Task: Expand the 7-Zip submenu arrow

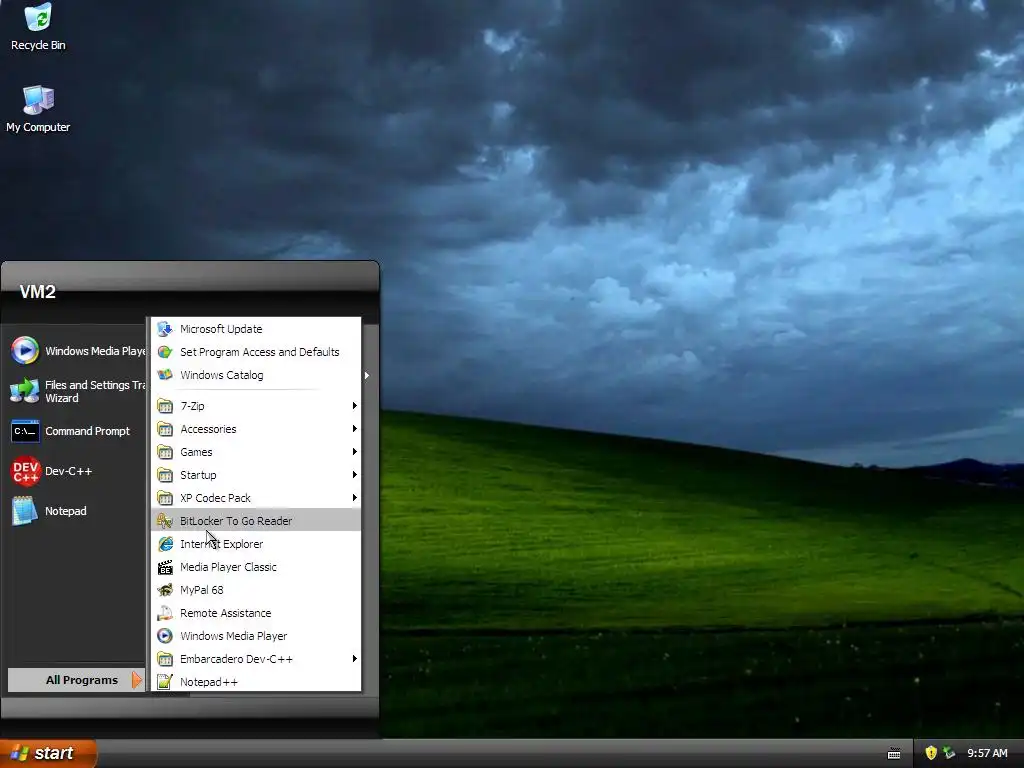Action: [355, 406]
